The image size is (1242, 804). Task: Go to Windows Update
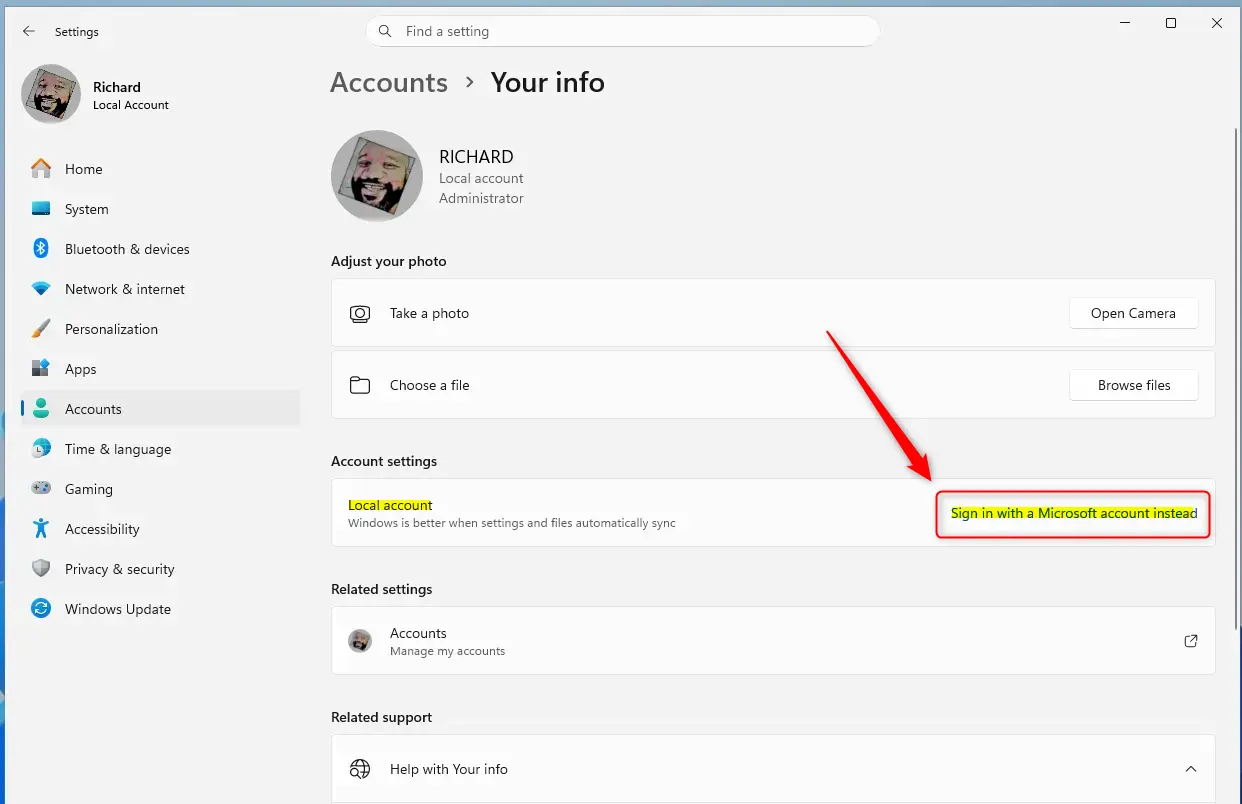pyautogui.click(x=160, y=609)
